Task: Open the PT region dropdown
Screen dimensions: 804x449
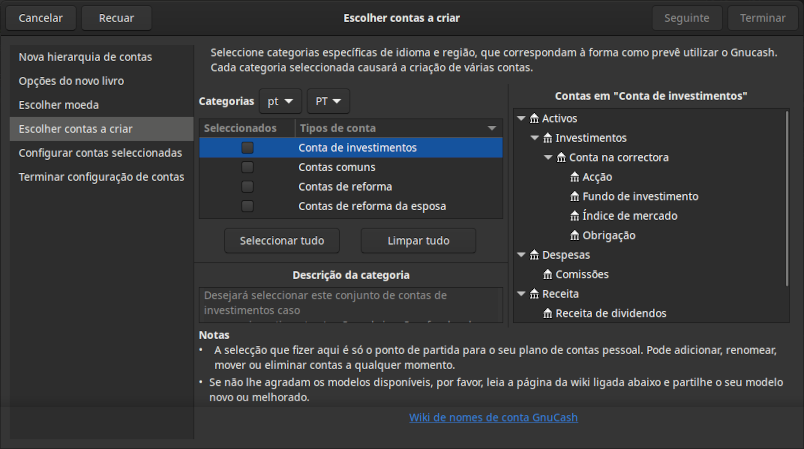Action: [x=328, y=102]
